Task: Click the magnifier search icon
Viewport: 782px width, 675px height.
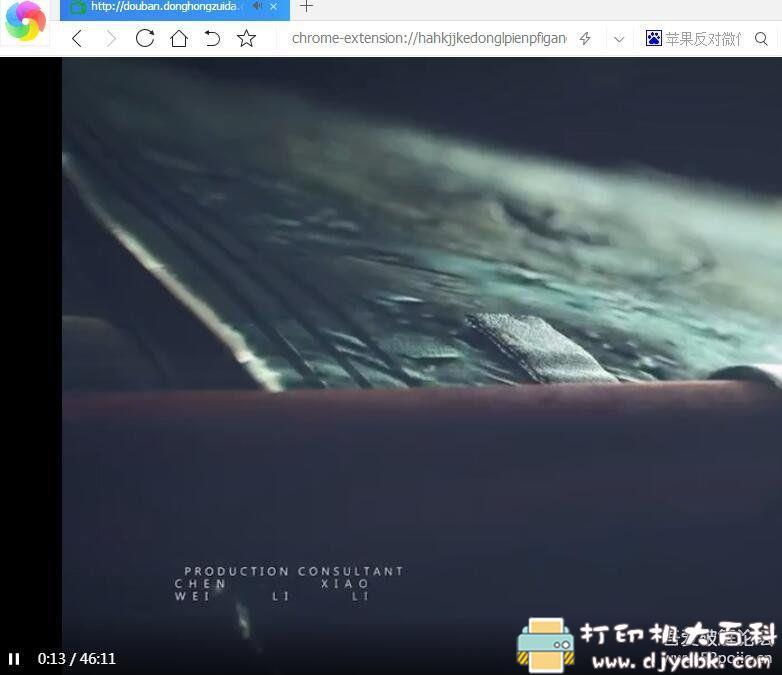Action: (761, 38)
